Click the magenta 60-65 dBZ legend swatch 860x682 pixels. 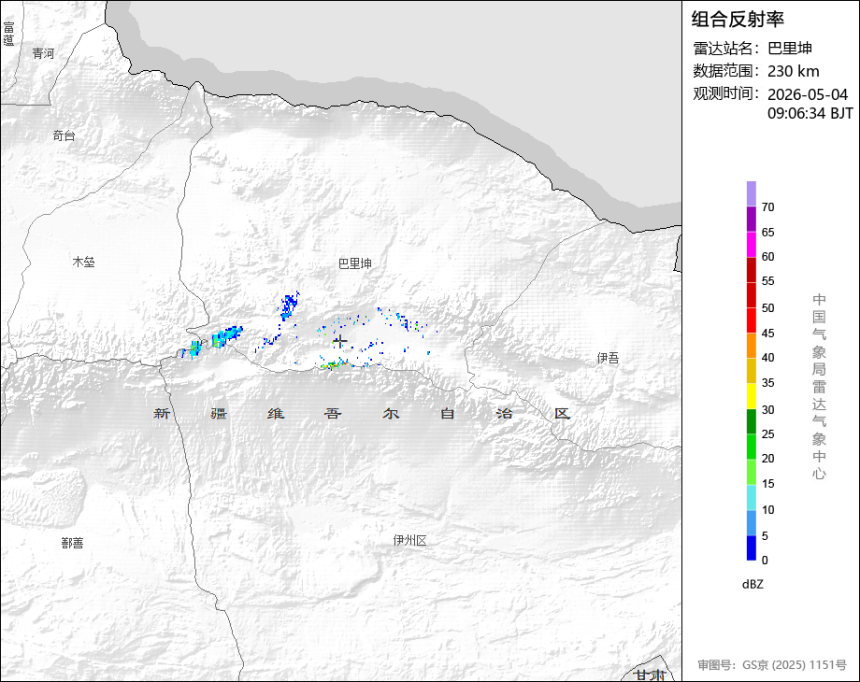751,244
